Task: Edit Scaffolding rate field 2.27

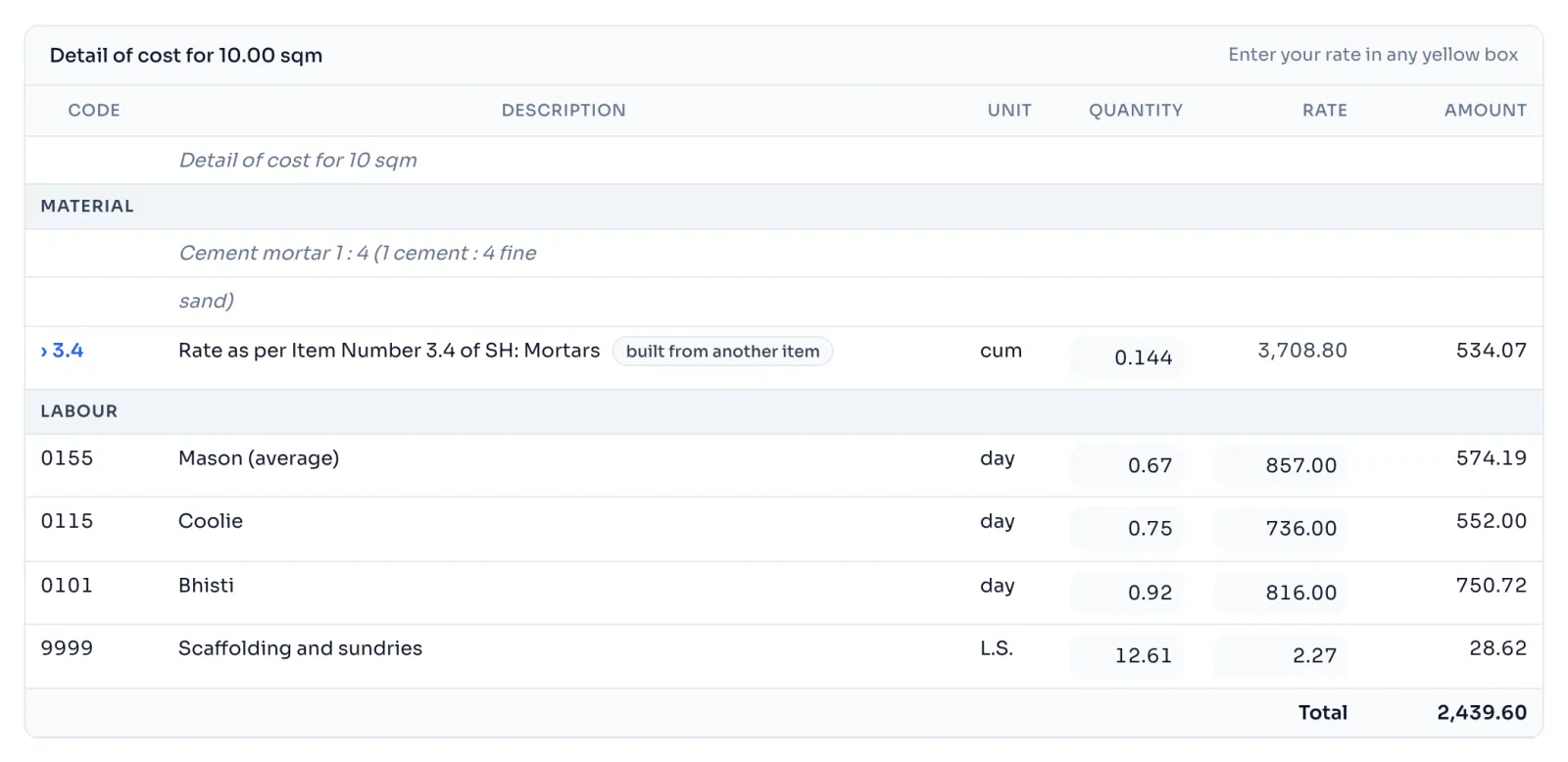Action: point(1280,655)
